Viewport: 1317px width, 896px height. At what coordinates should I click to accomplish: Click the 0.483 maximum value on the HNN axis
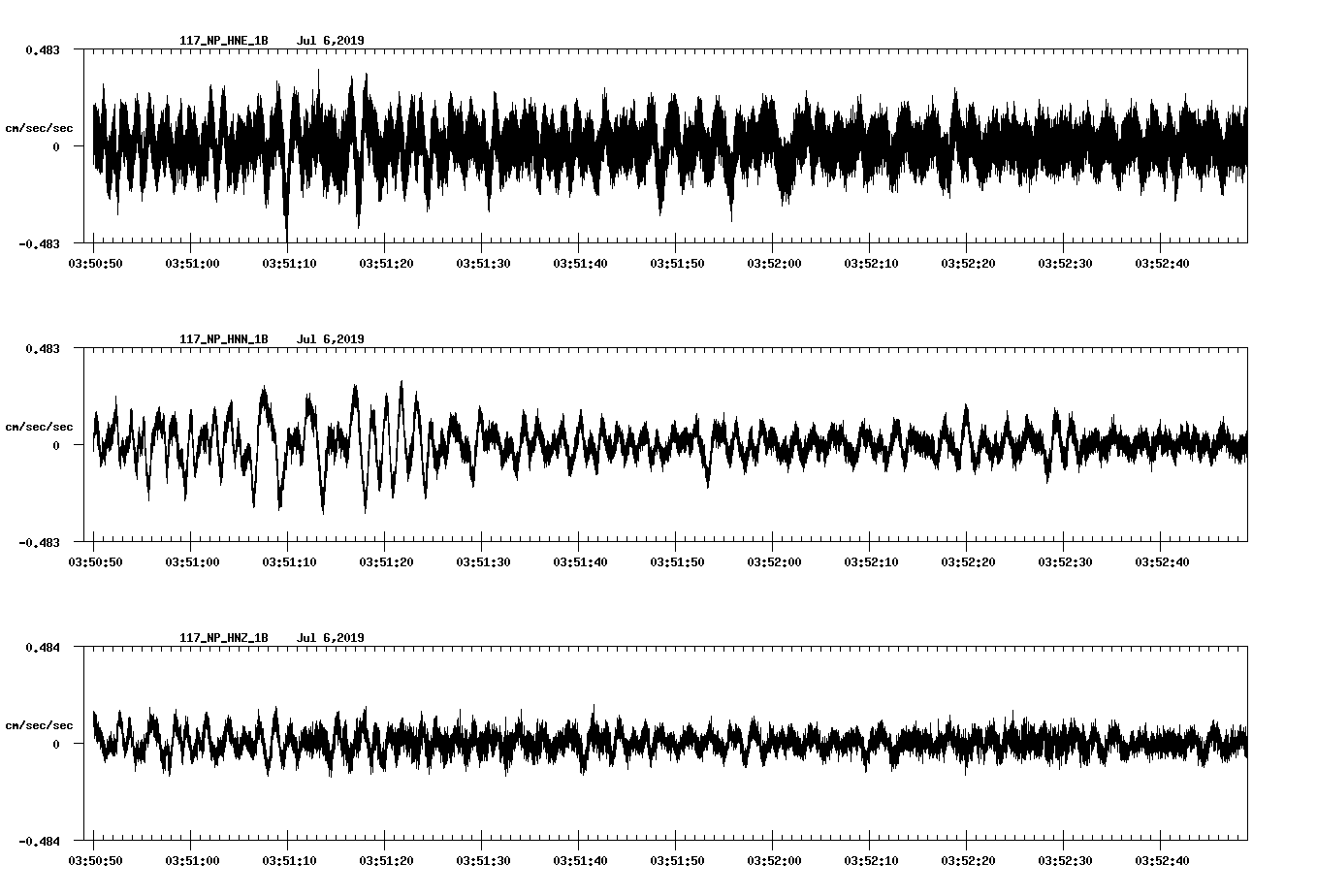pos(43,348)
